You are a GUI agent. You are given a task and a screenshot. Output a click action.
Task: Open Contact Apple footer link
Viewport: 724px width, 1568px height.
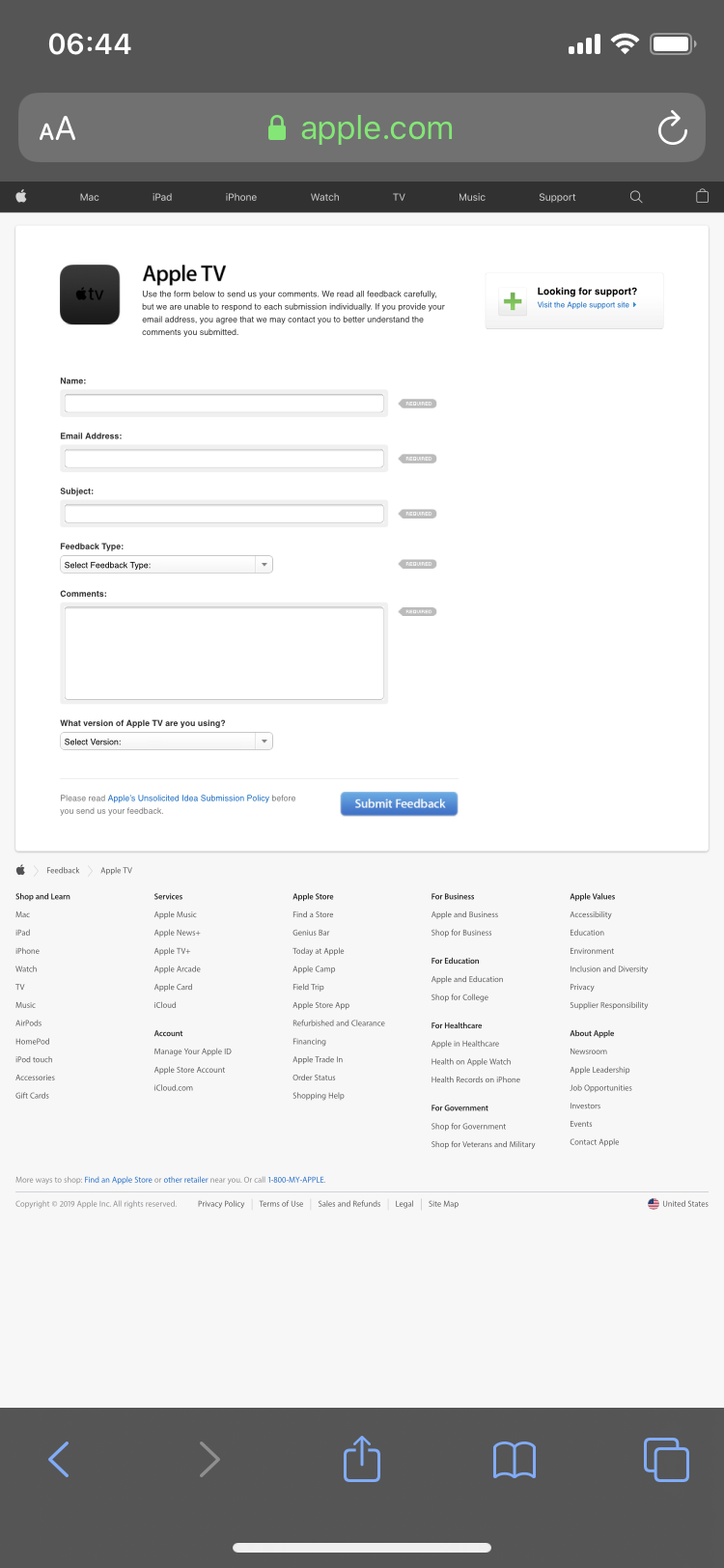click(594, 1142)
